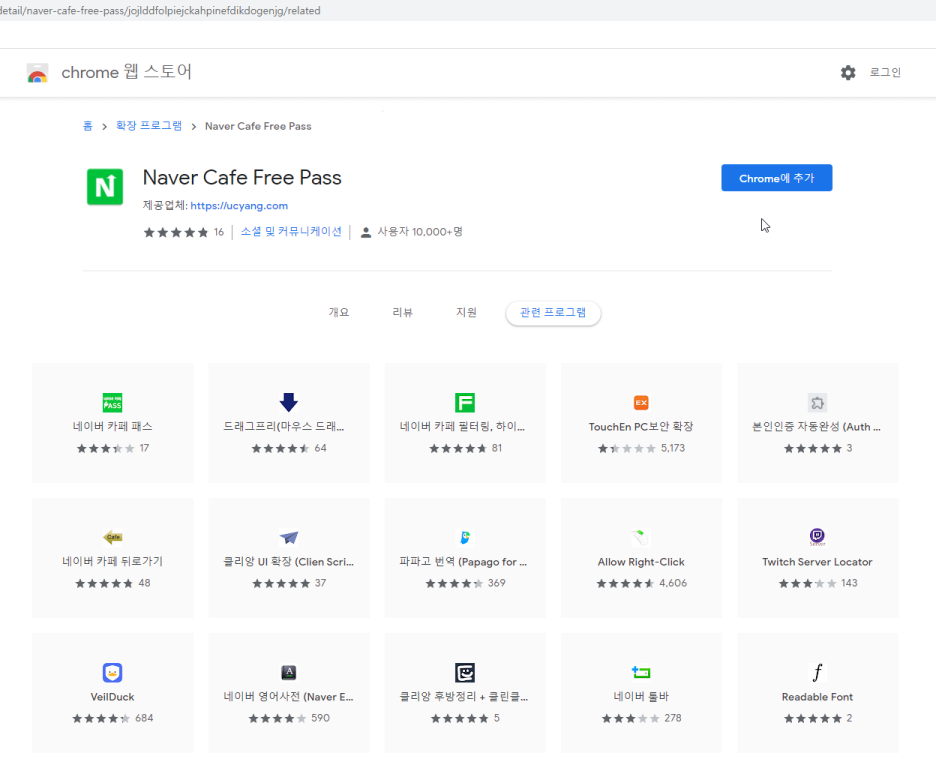Select the 관련 프로그램 tab
The height and width of the screenshot is (759, 936).
(x=553, y=313)
